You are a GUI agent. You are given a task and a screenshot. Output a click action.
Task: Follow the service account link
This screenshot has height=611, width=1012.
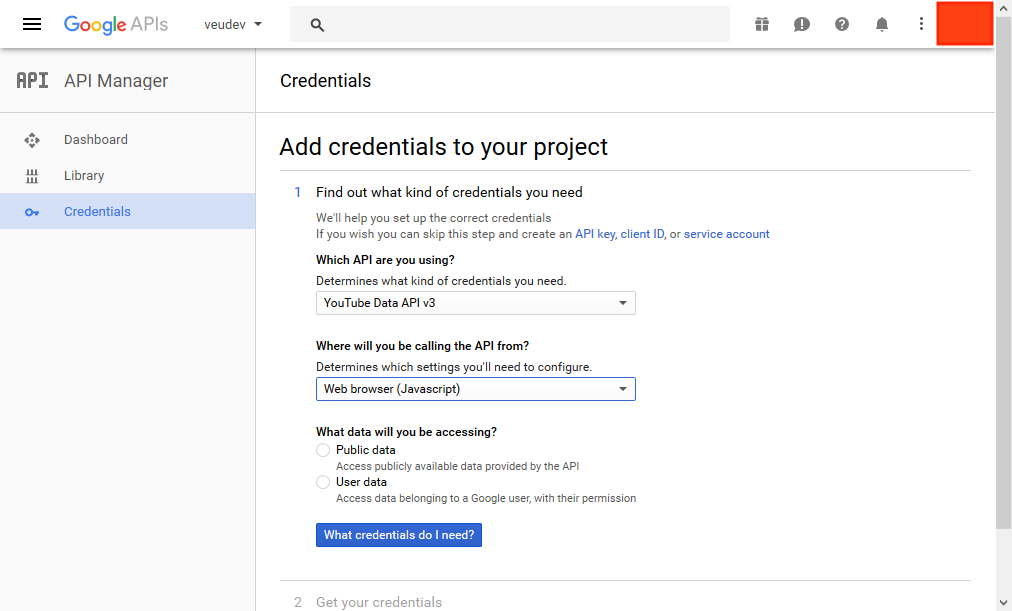click(726, 234)
